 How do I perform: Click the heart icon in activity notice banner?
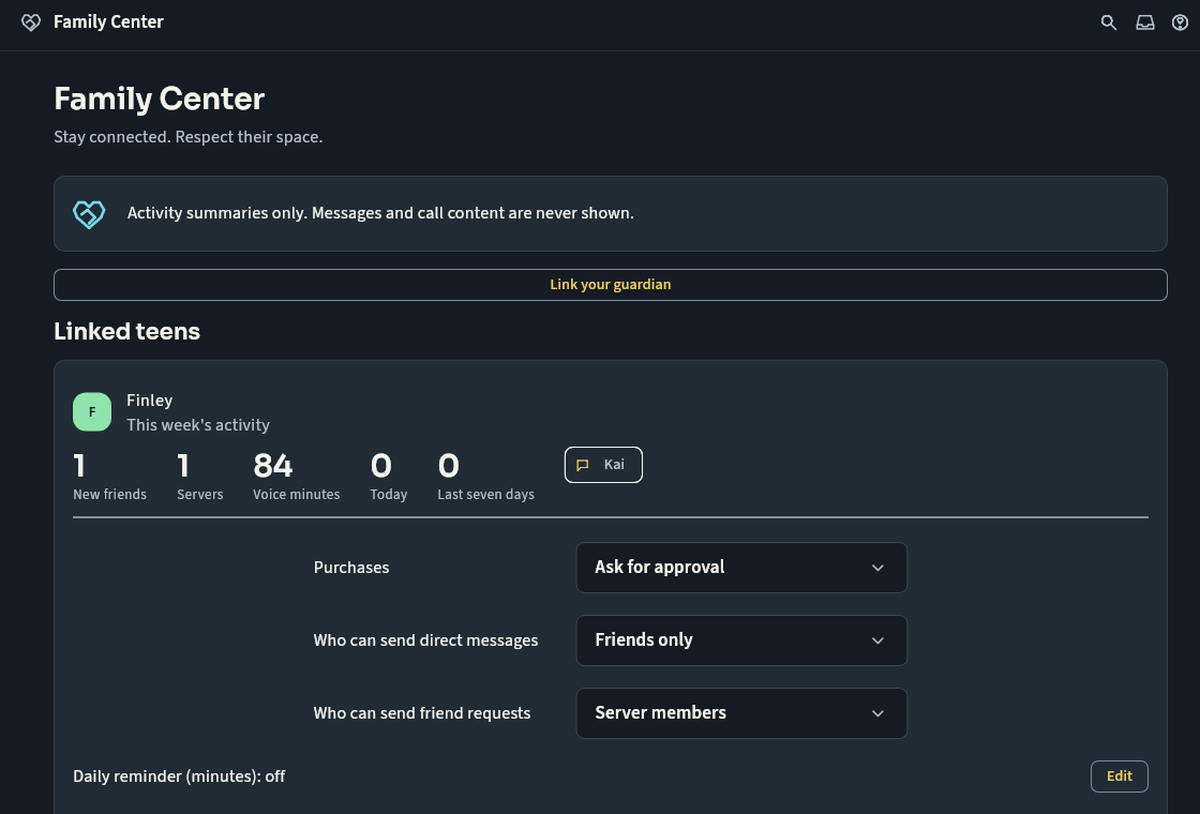point(89,213)
